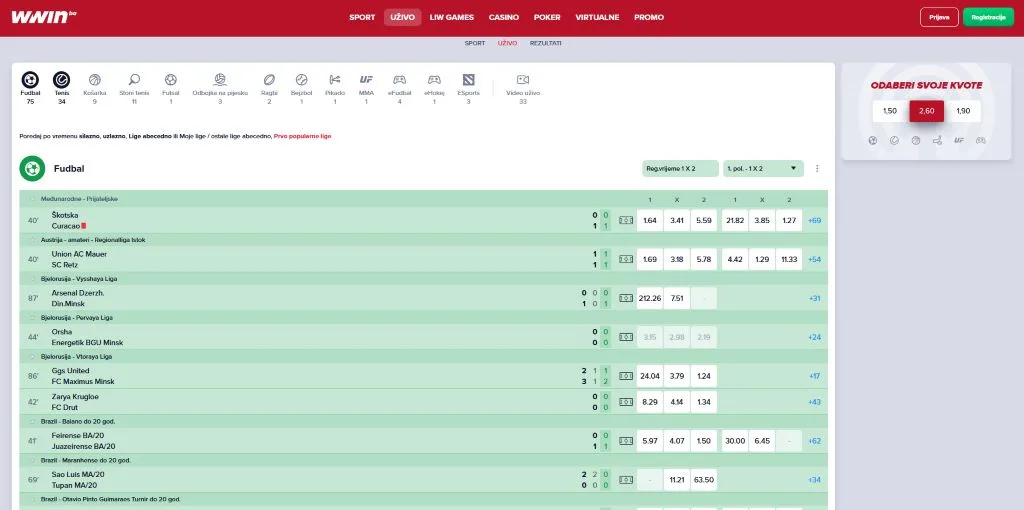Pick the red 2,60 odds tile
Image resolution: width=1024 pixels, height=510 pixels.
926,111
